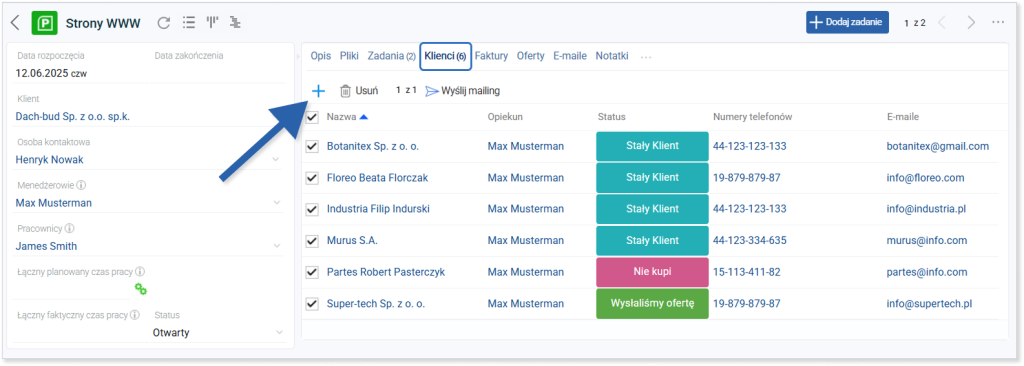The width and height of the screenshot is (1024, 366).
Task: Uncheck the Floreo Beata Florczak row
Action: coord(312,178)
